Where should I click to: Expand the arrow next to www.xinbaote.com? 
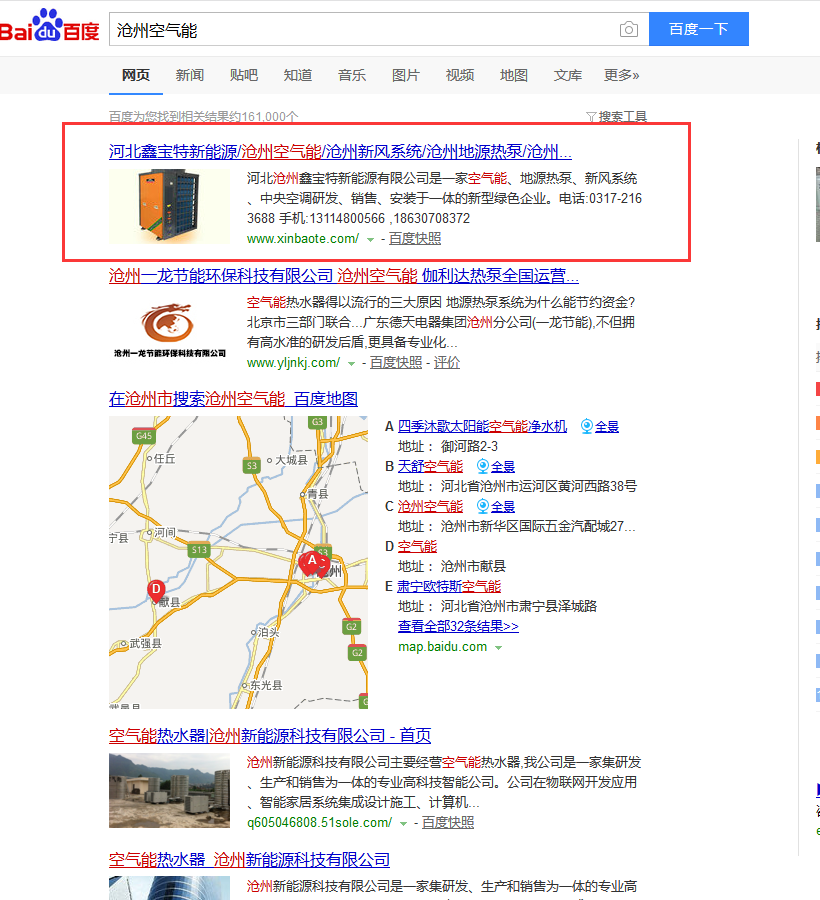tap(371, 239)
